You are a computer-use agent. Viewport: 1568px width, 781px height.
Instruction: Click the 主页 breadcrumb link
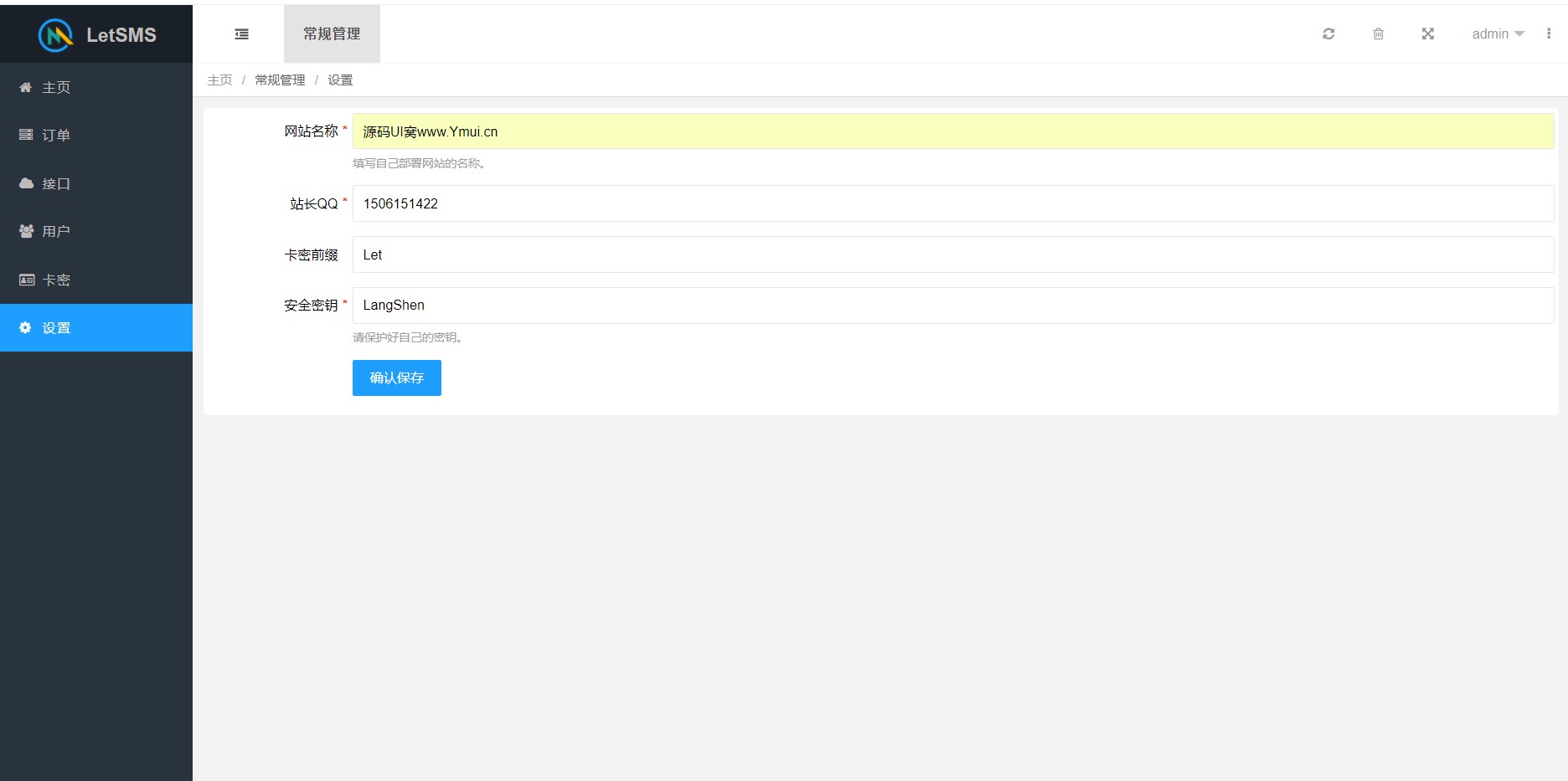219,80
